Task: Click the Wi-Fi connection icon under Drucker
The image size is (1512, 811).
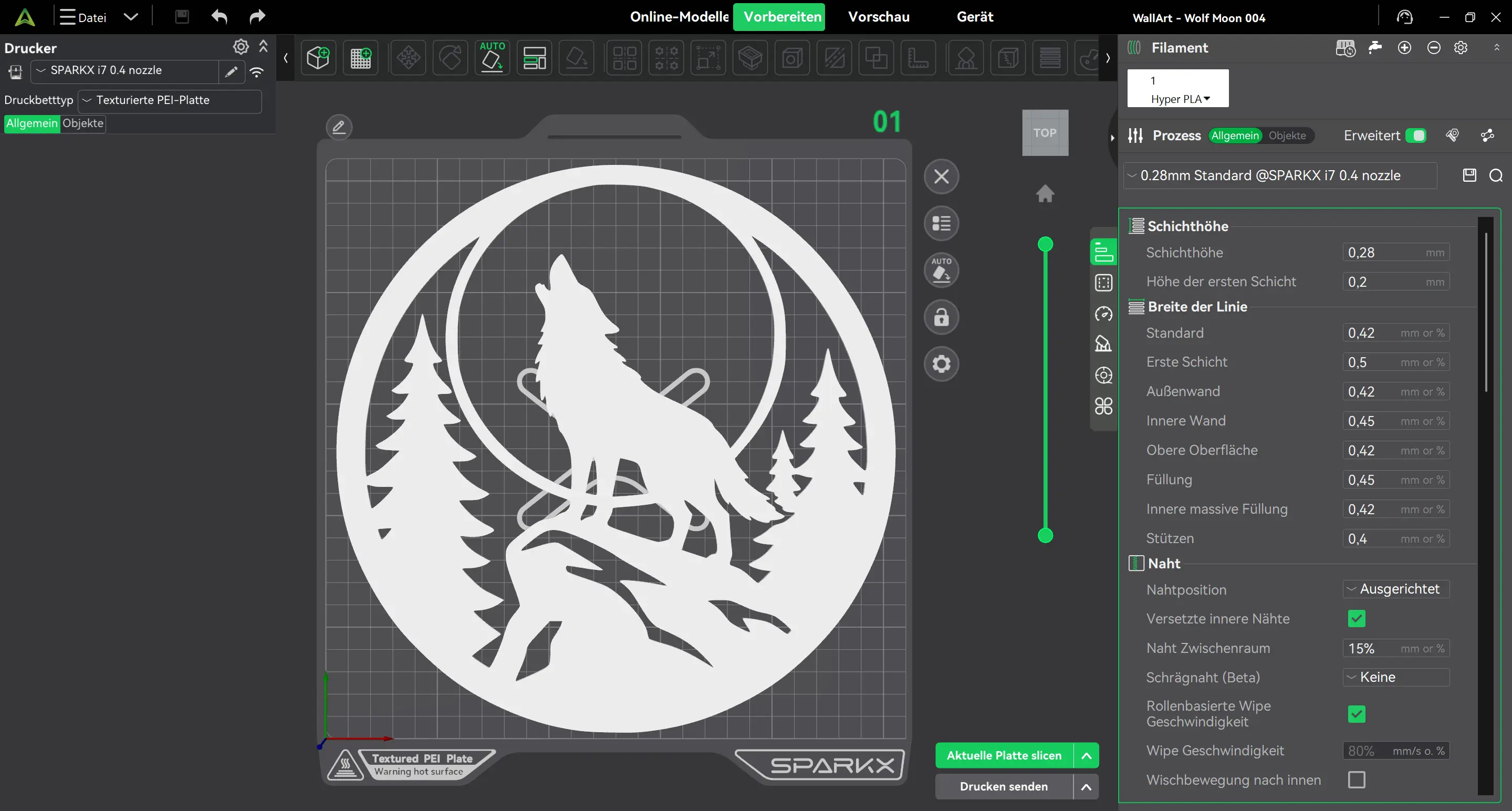Action: (x=256, y=71)
